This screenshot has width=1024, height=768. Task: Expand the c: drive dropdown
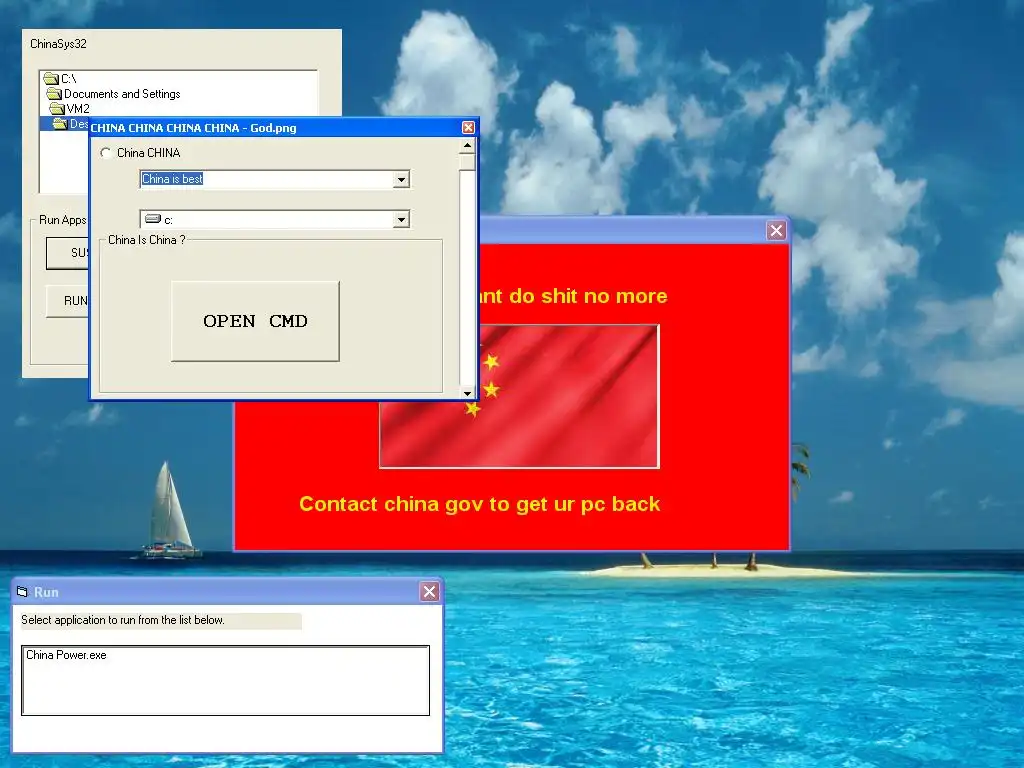pyautogui.click(x=401, y=219)
